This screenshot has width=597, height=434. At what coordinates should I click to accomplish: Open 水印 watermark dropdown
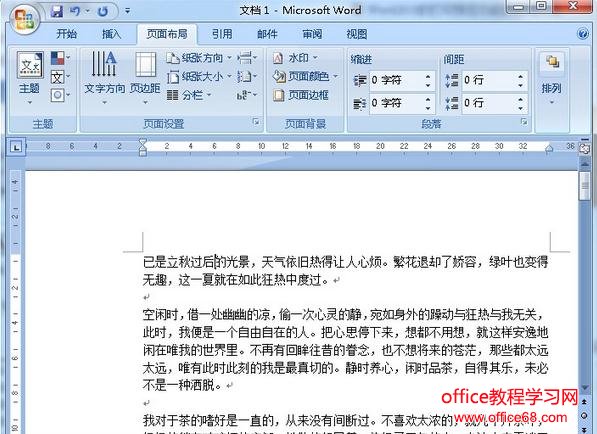point(295,58)
